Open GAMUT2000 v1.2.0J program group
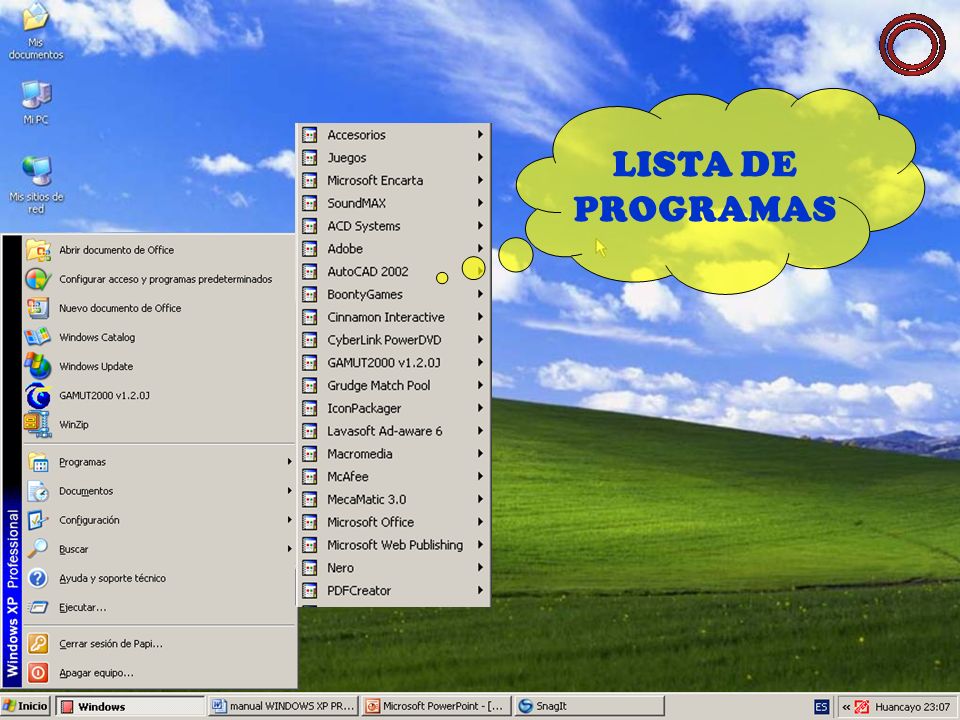 (x=393, y=363)
